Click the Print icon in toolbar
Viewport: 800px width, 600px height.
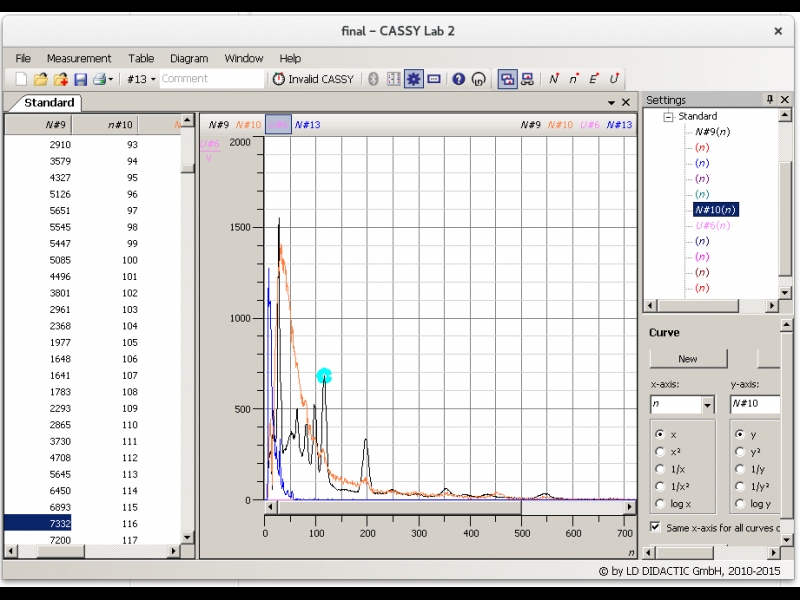pos(99,79)
